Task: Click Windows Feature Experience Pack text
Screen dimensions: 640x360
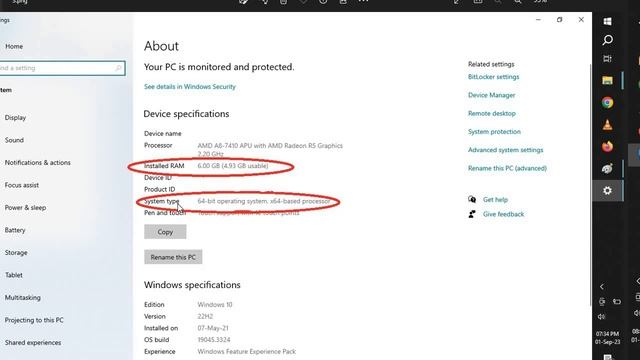Action: pos(247,351)
